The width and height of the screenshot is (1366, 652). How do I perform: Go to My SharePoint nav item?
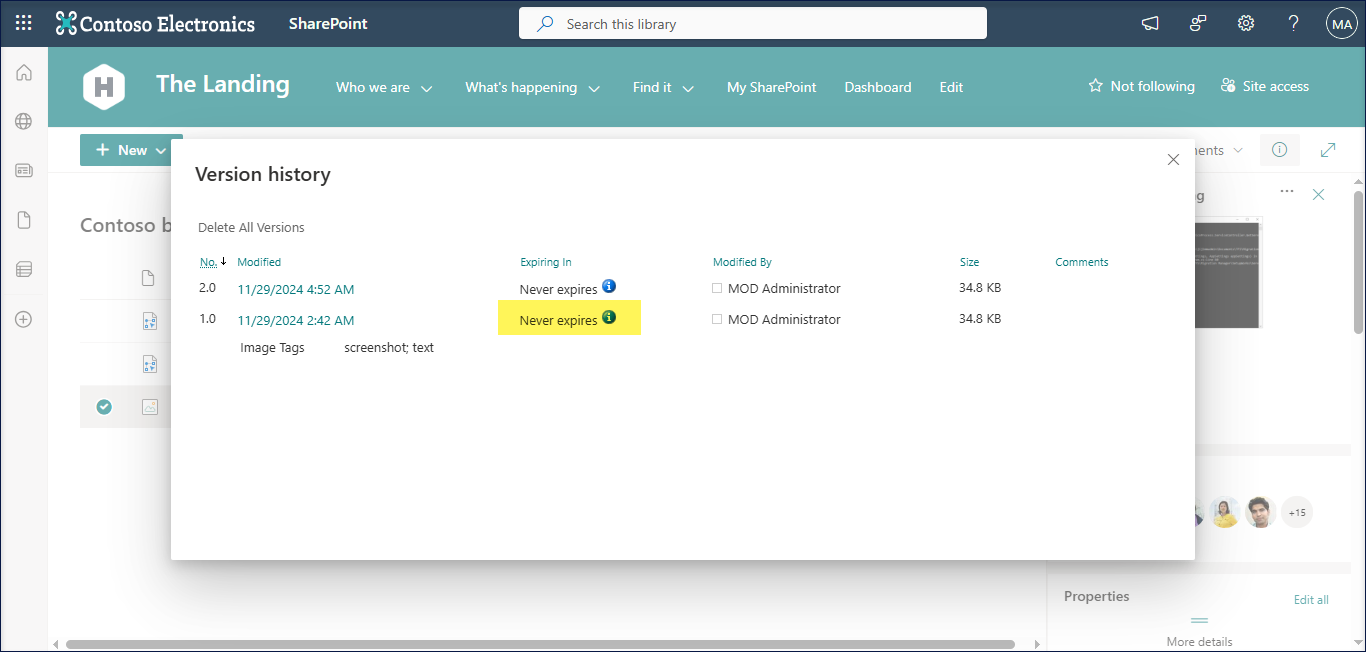[771, 88]
